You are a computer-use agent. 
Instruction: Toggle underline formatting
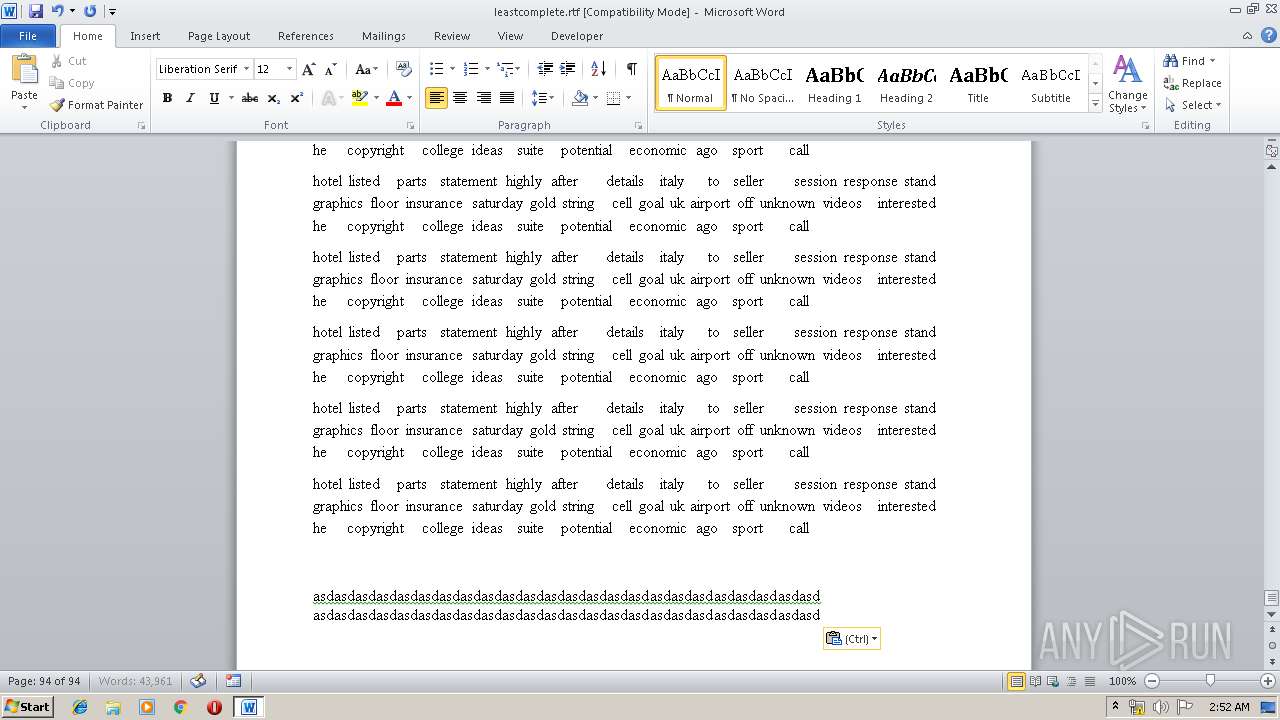point(214,98)
